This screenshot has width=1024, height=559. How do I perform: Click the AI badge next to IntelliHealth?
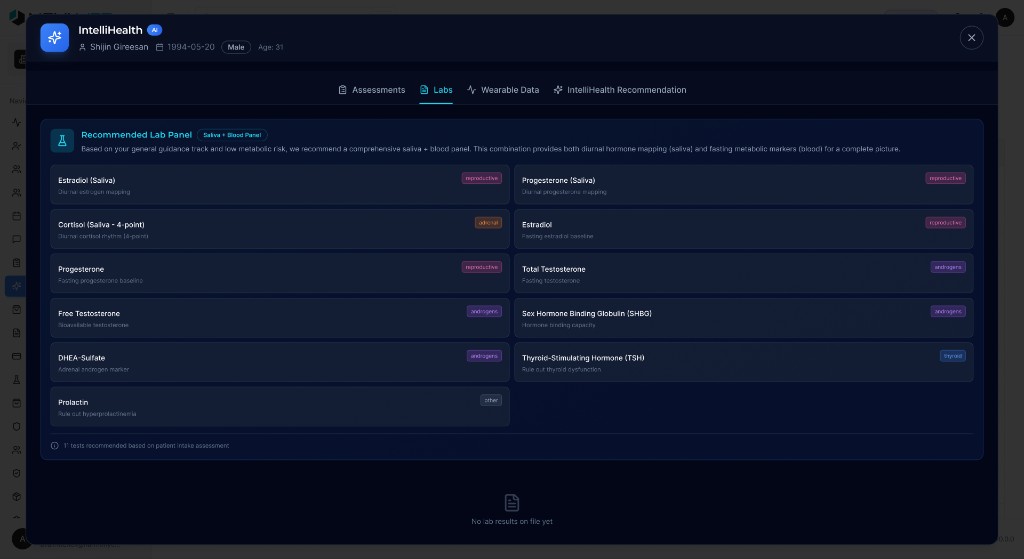(154, 30)
